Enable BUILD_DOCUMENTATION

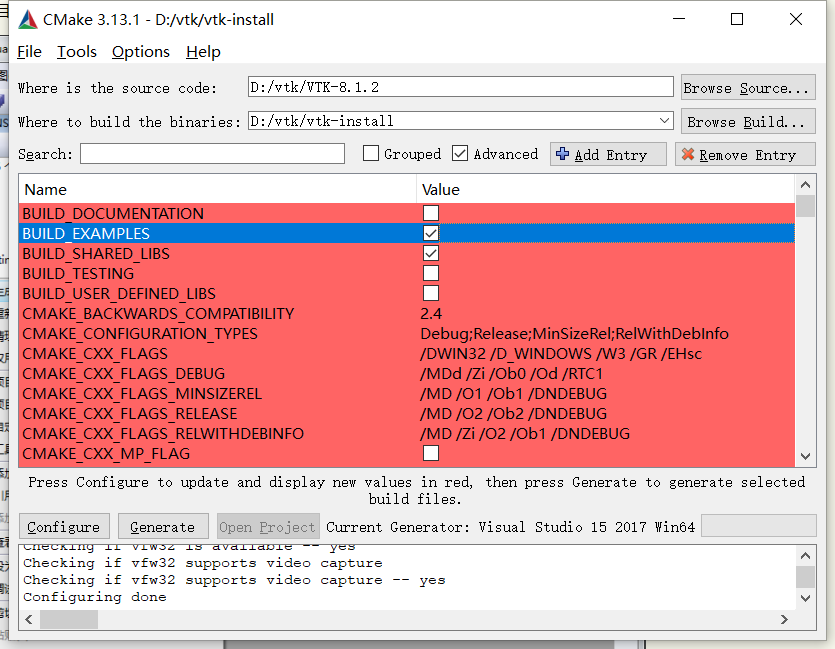430,212
